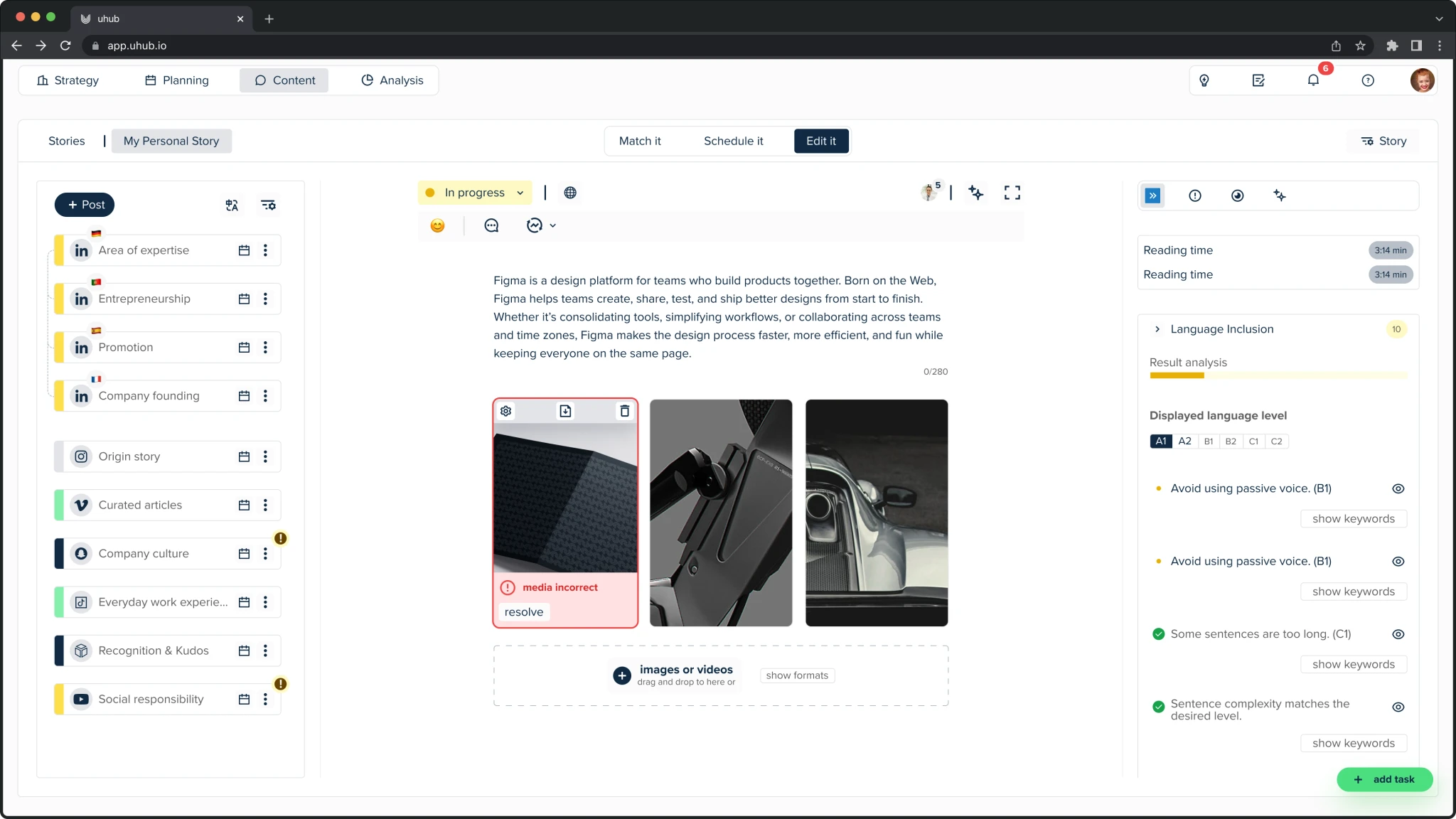This screenshot has height=819, width=1456.
Task: Open the Result analysis warning panel icon
Action: click(1194, 196)
